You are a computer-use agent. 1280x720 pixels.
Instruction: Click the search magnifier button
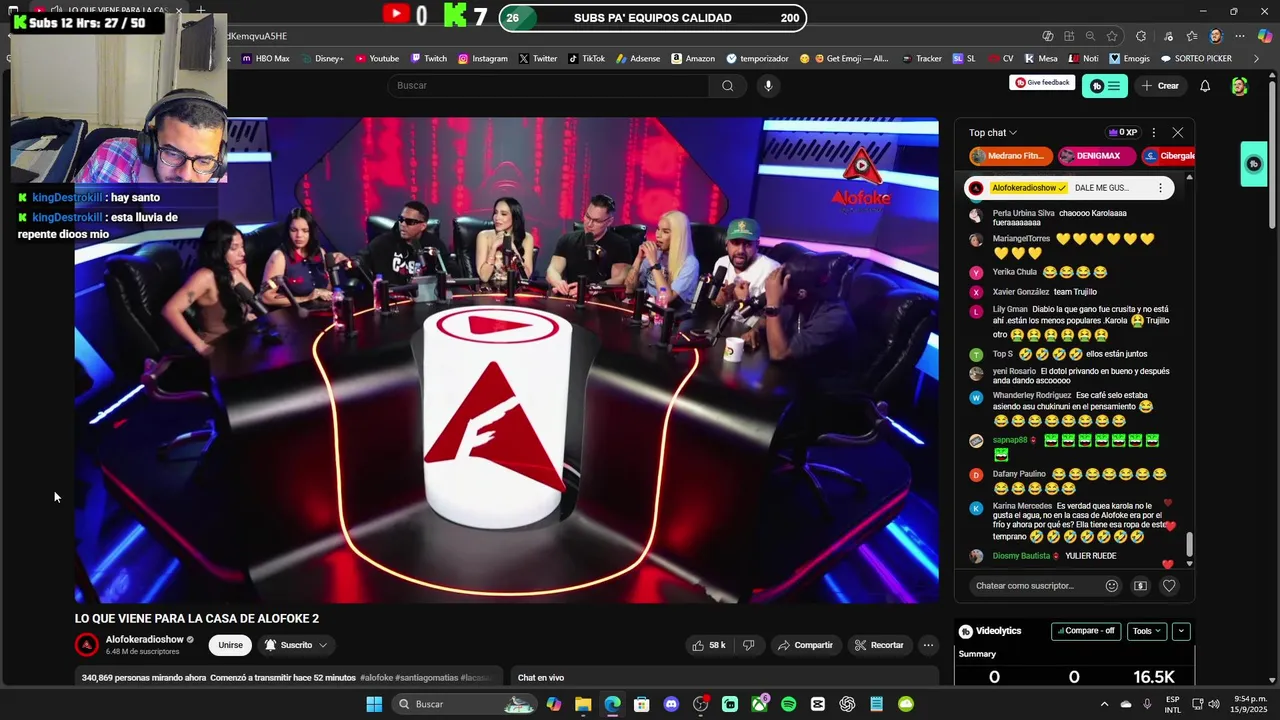click(x=727, y=86)
